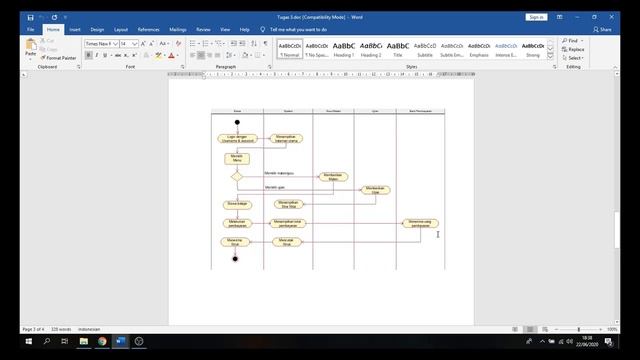The width and height of the screenshot is (640, 360).
Task: Apply the Strong style
Action: (533, 49)
